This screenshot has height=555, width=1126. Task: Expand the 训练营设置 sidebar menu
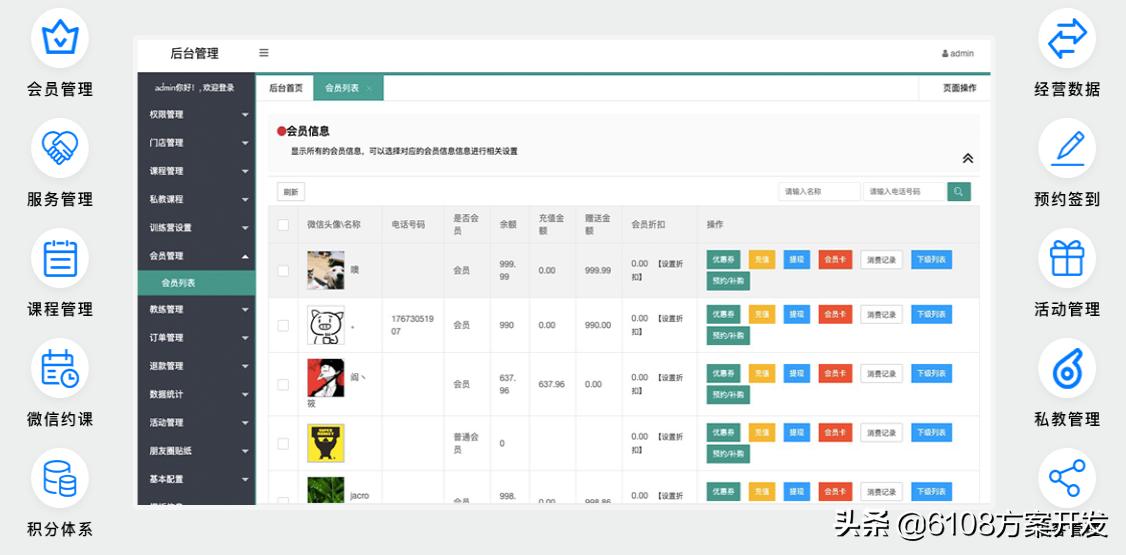[196, 228]
